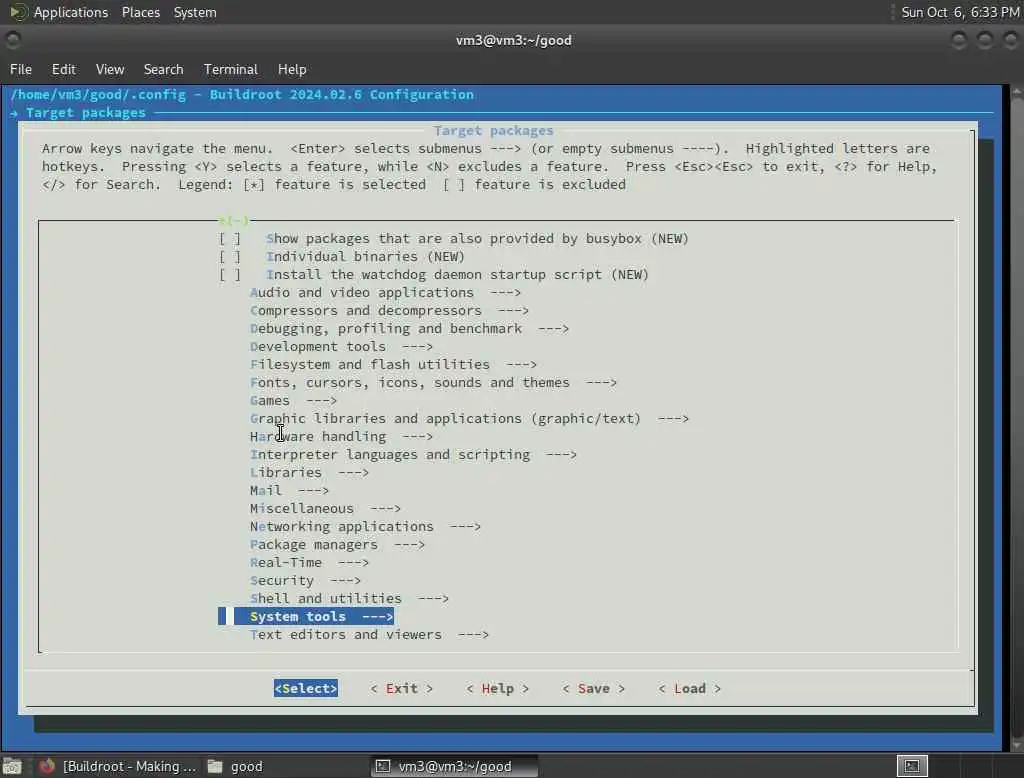1024x778 pixels.
Task: Expand Filesystem and flash utilities submenu
Action: point(393,365)
